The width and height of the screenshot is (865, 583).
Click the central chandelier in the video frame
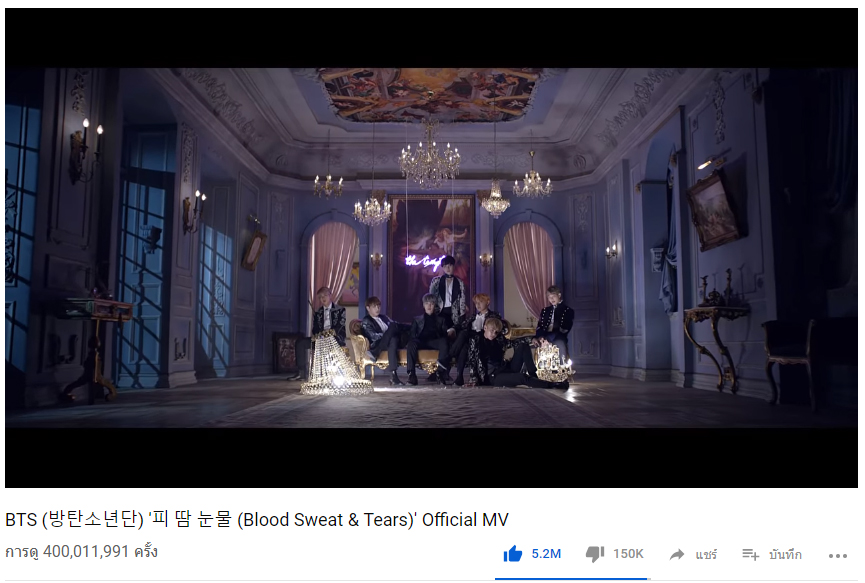(429, 156)
